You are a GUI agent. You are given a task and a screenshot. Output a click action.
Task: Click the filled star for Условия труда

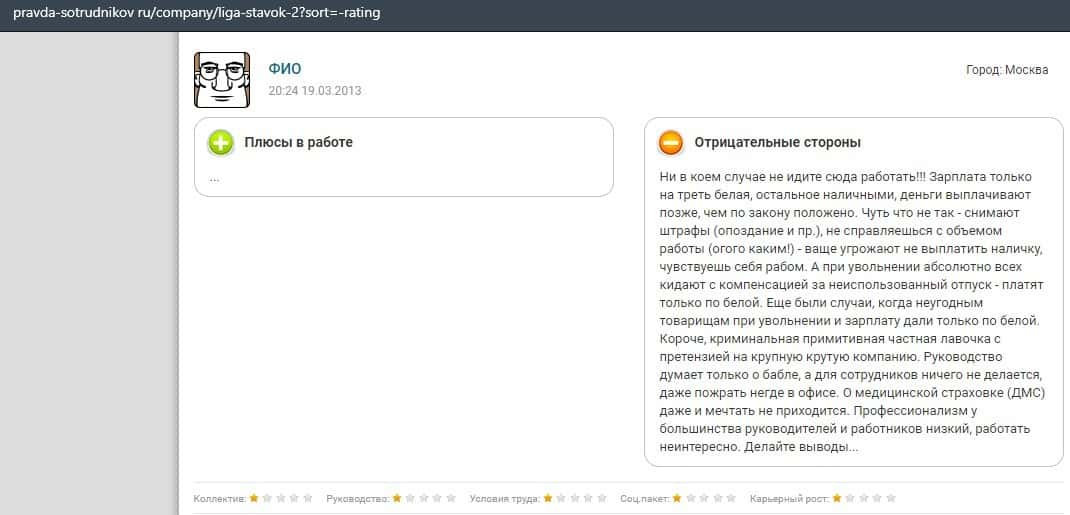[548, 497]
